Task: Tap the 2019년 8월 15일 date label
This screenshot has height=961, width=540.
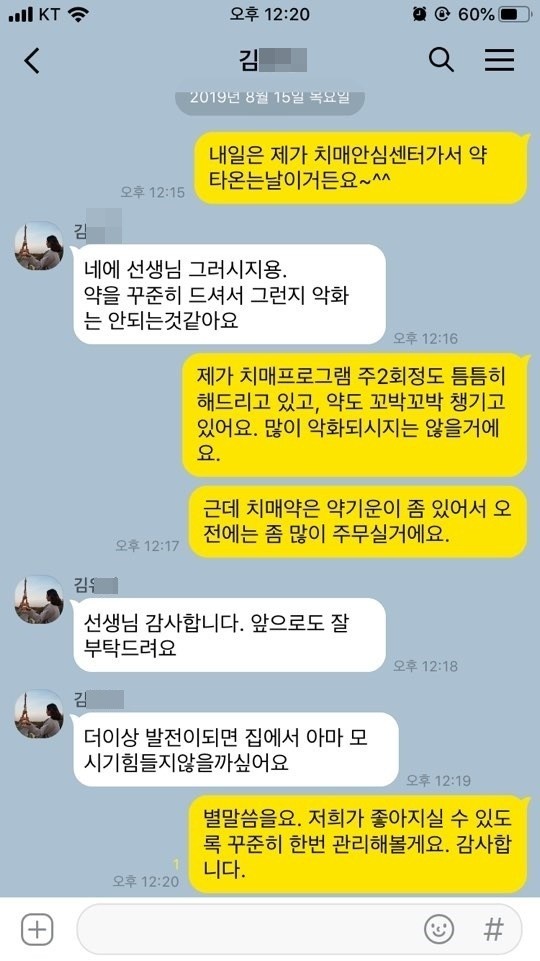Action: [270, 99]
